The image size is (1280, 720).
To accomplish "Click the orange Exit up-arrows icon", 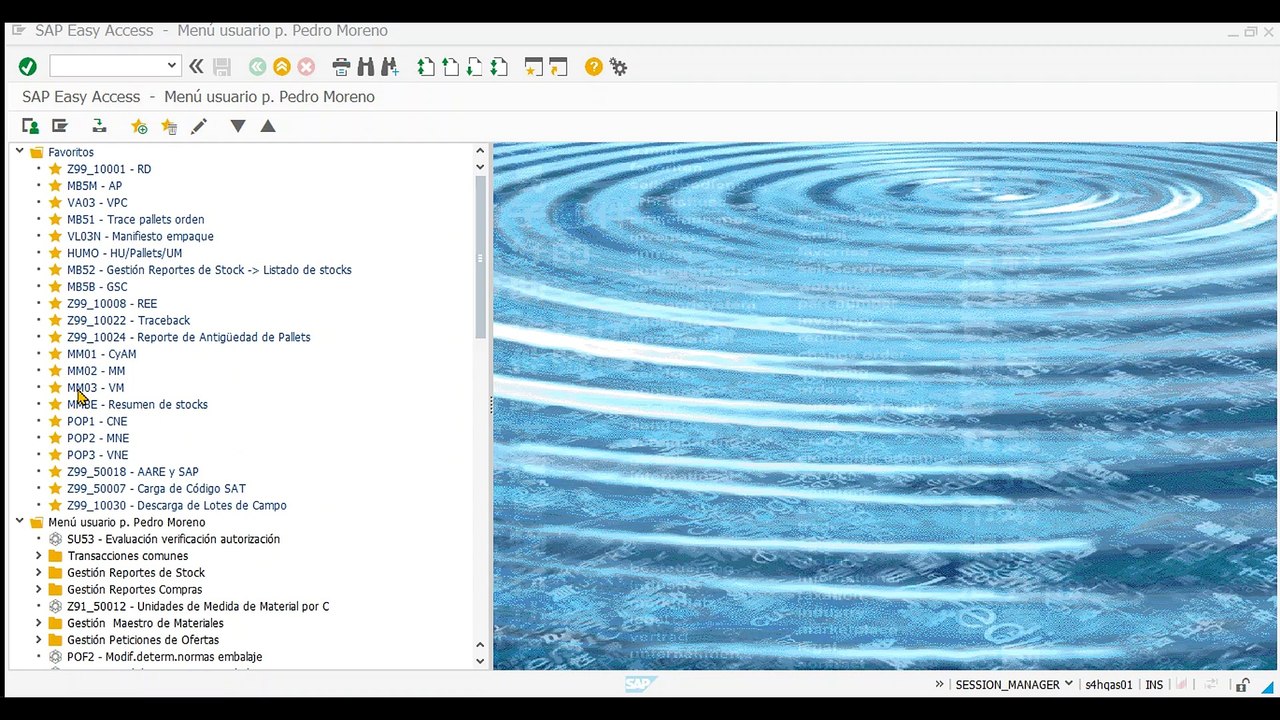I will (x=282, y=67).
